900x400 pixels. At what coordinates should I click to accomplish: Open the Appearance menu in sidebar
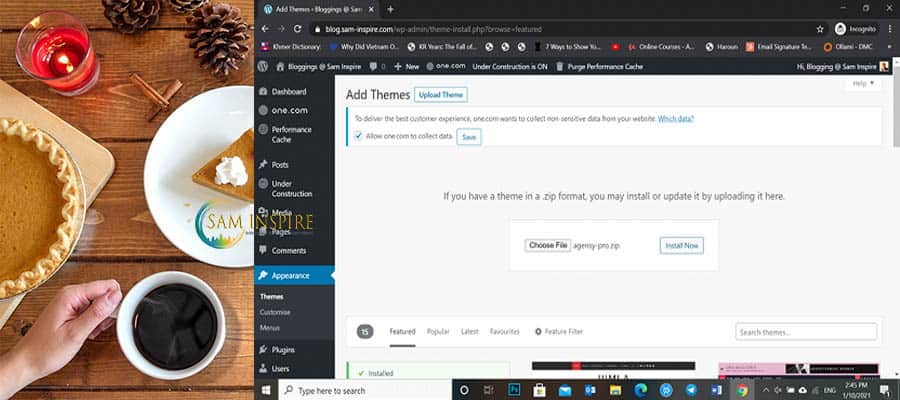point(294,275)
